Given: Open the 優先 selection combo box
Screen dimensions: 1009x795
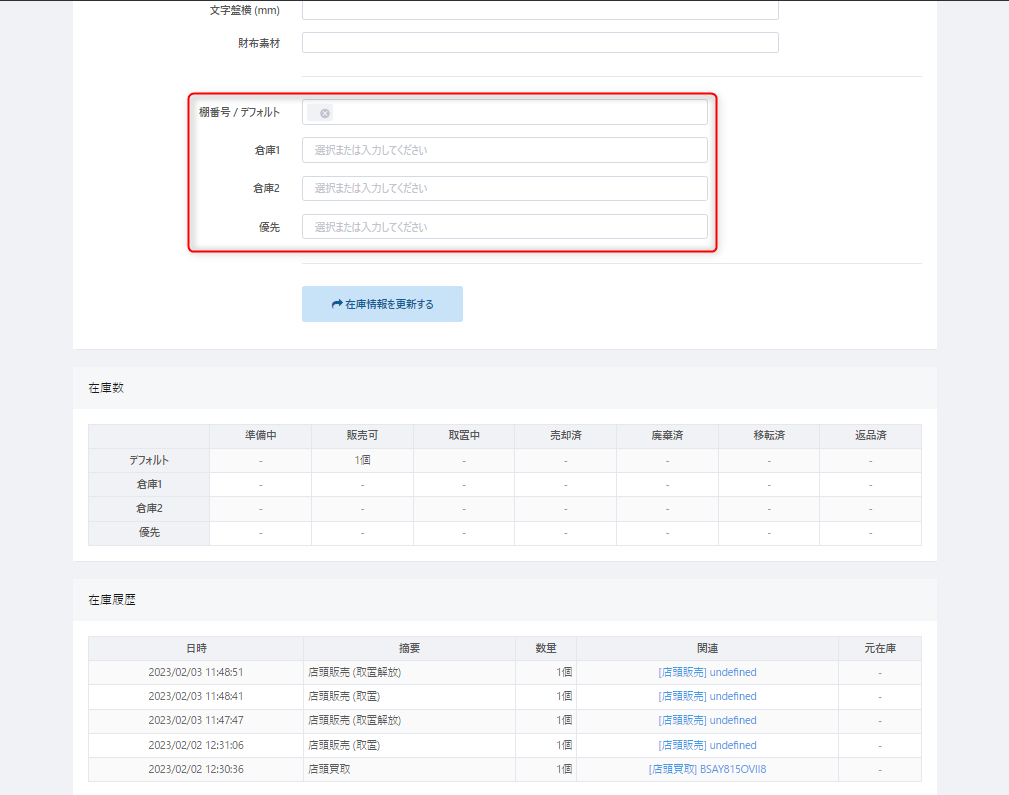Looking at the screenshot, I should pyautogui.click(x=504, y=227).
